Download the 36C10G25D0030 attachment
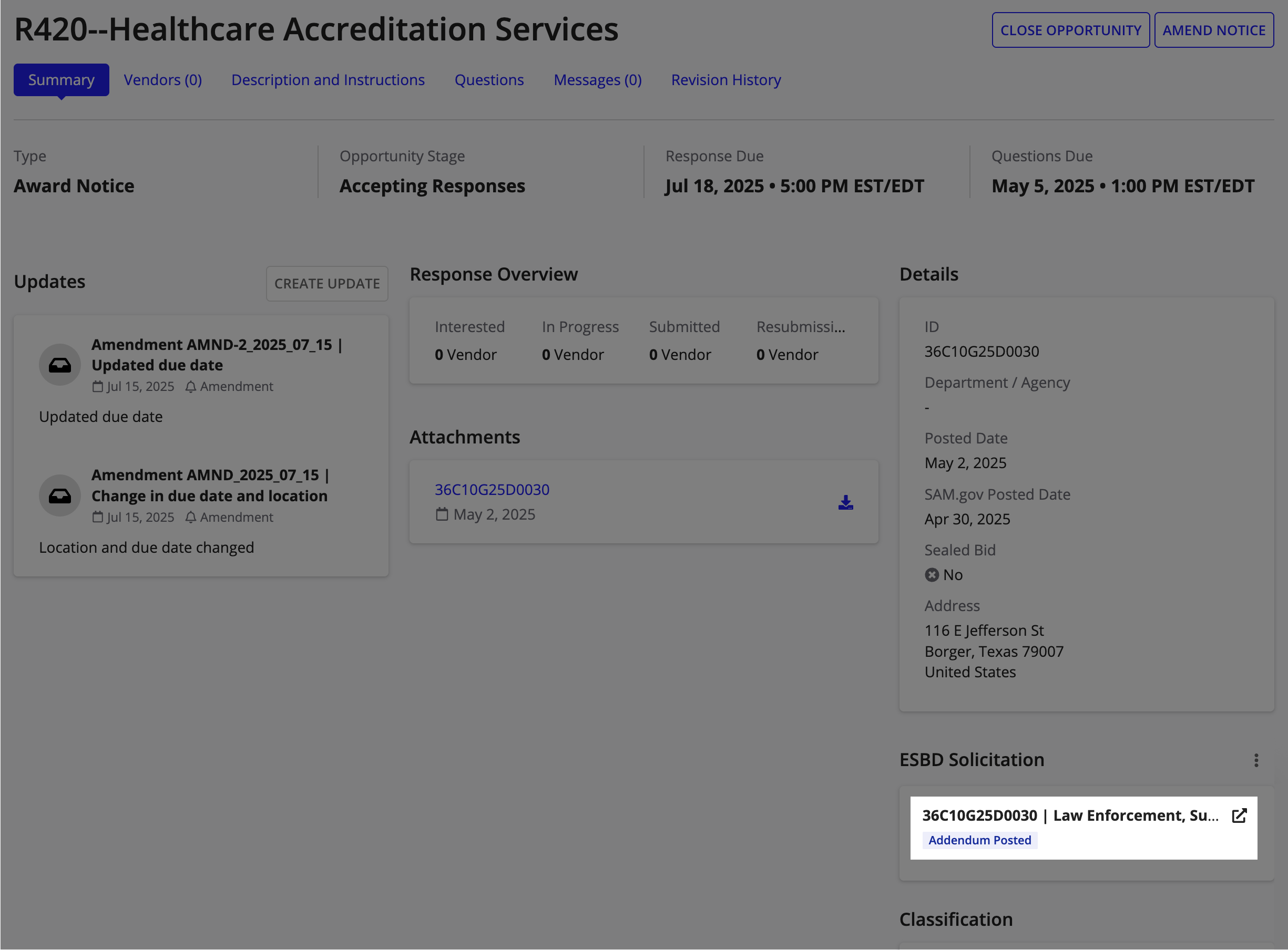The width and height of the screenshot is (1288, 950). [x=845, y=502]
